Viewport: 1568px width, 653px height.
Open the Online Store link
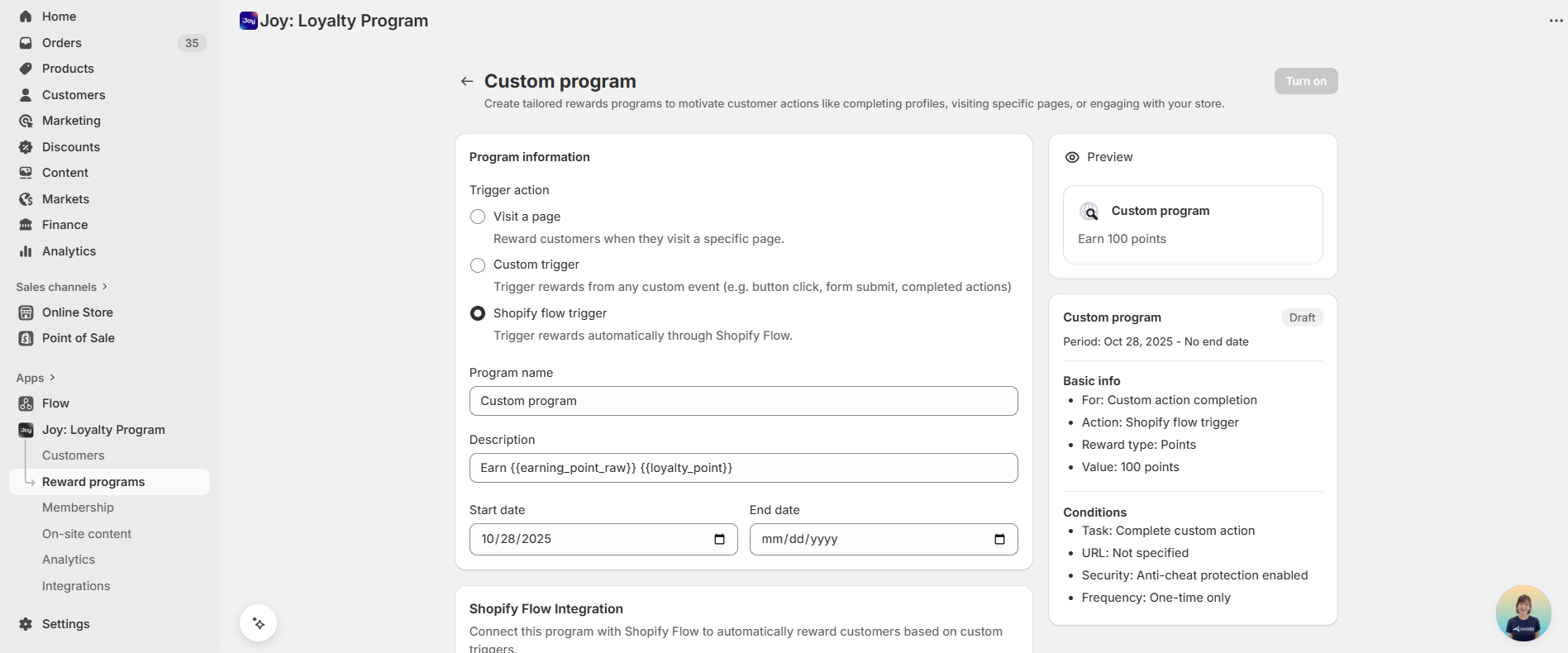coord(78,312)
